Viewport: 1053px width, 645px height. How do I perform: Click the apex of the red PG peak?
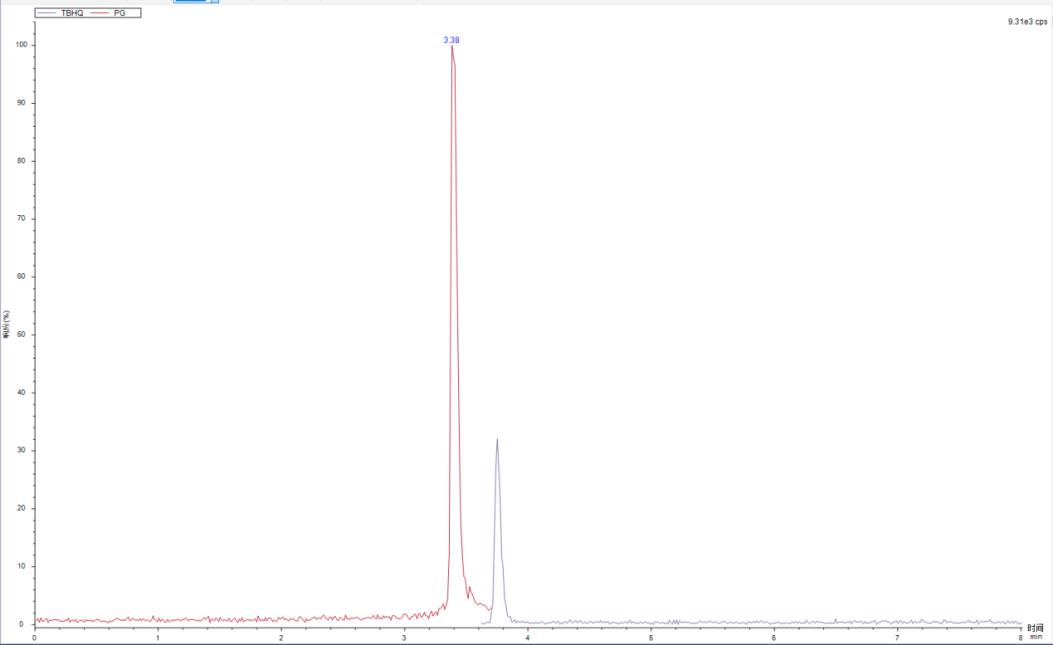[452, 47]
